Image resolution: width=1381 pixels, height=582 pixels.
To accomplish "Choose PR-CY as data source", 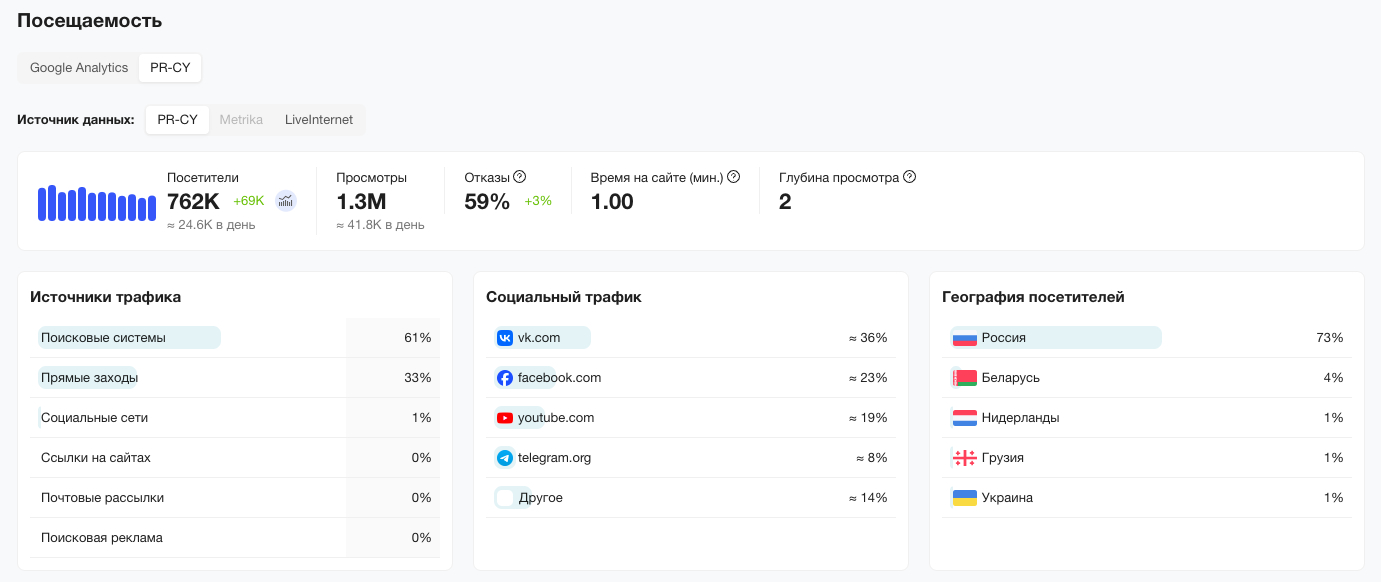I will pos(177,120).
